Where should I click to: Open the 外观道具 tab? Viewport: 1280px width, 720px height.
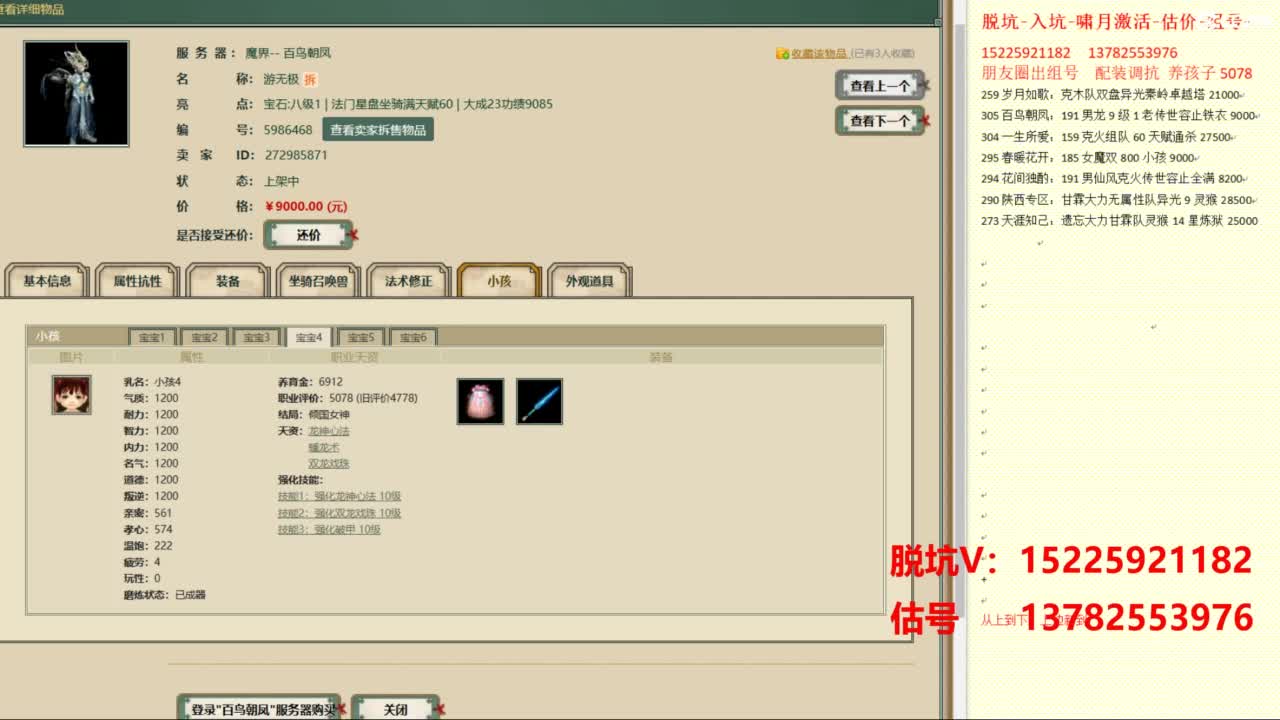pos(590,281)
